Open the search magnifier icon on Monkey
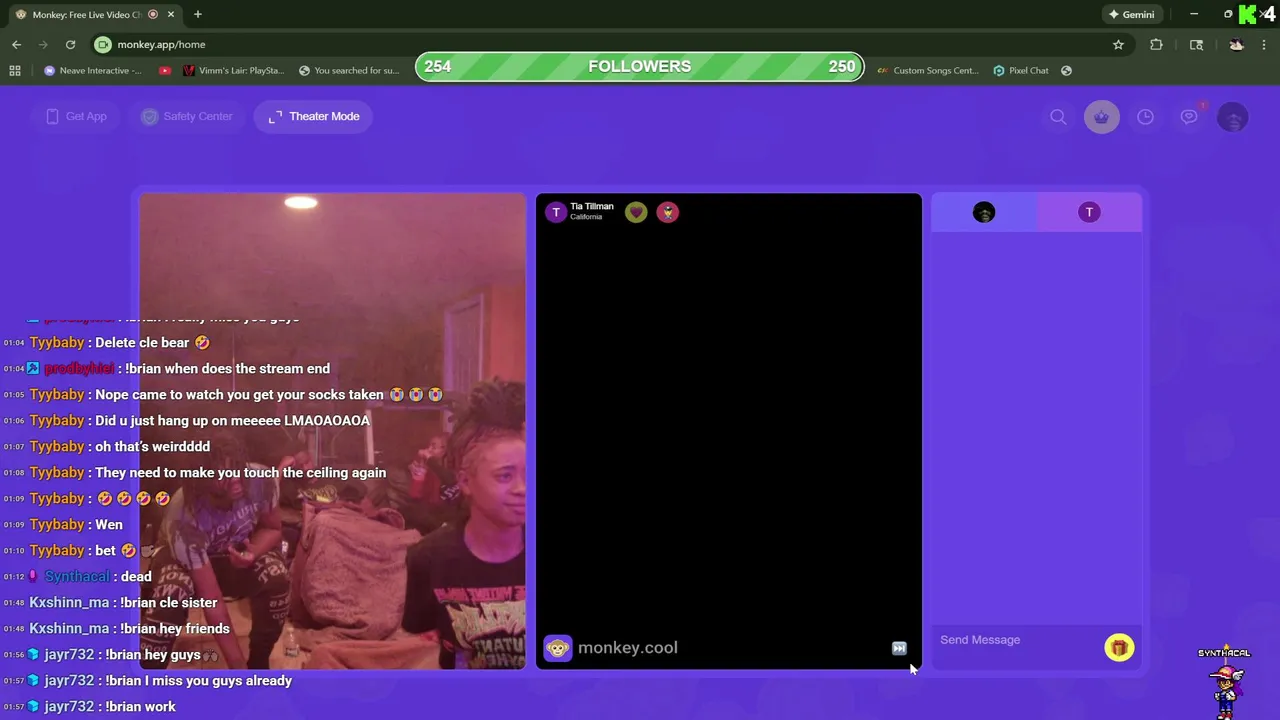Image resolution: width=1280 pixels, height=720 pixels. (x=1058, y=117)
